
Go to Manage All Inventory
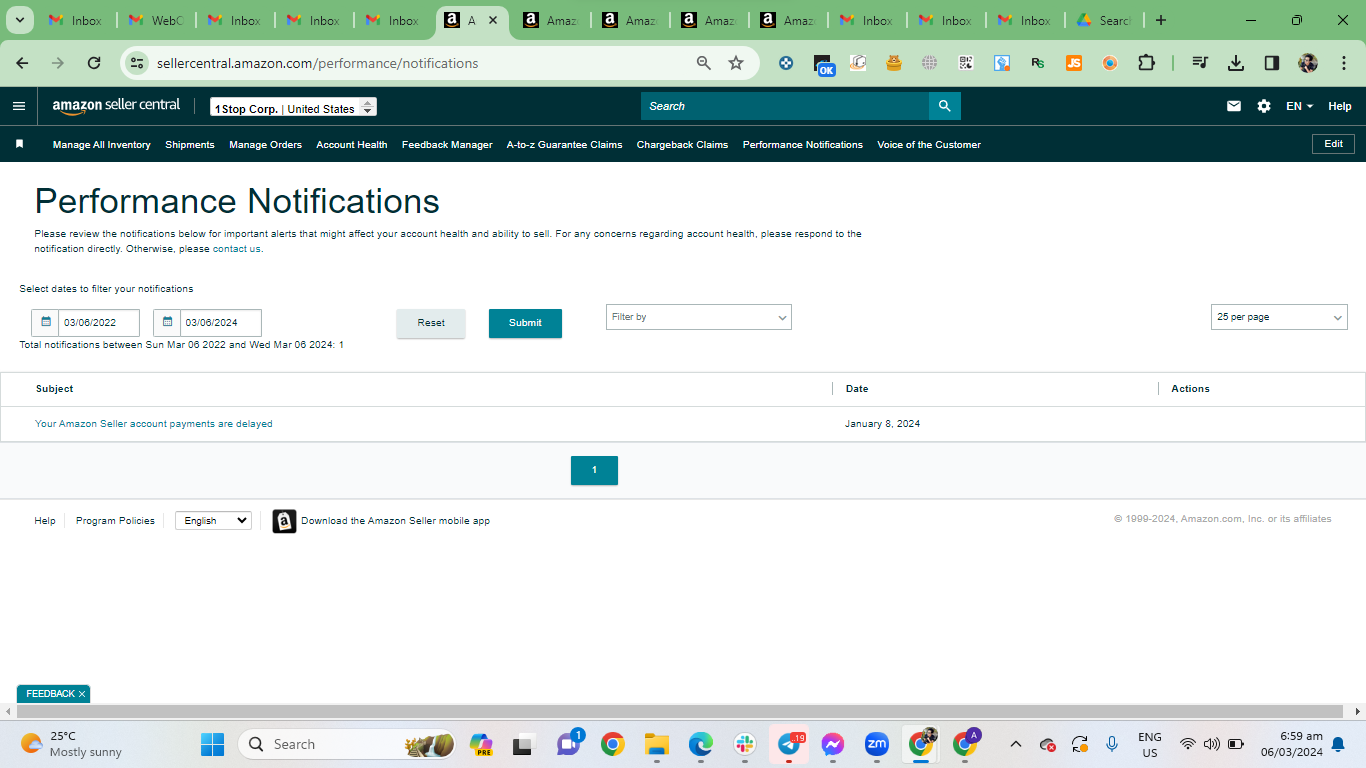[x=102, y=145]
